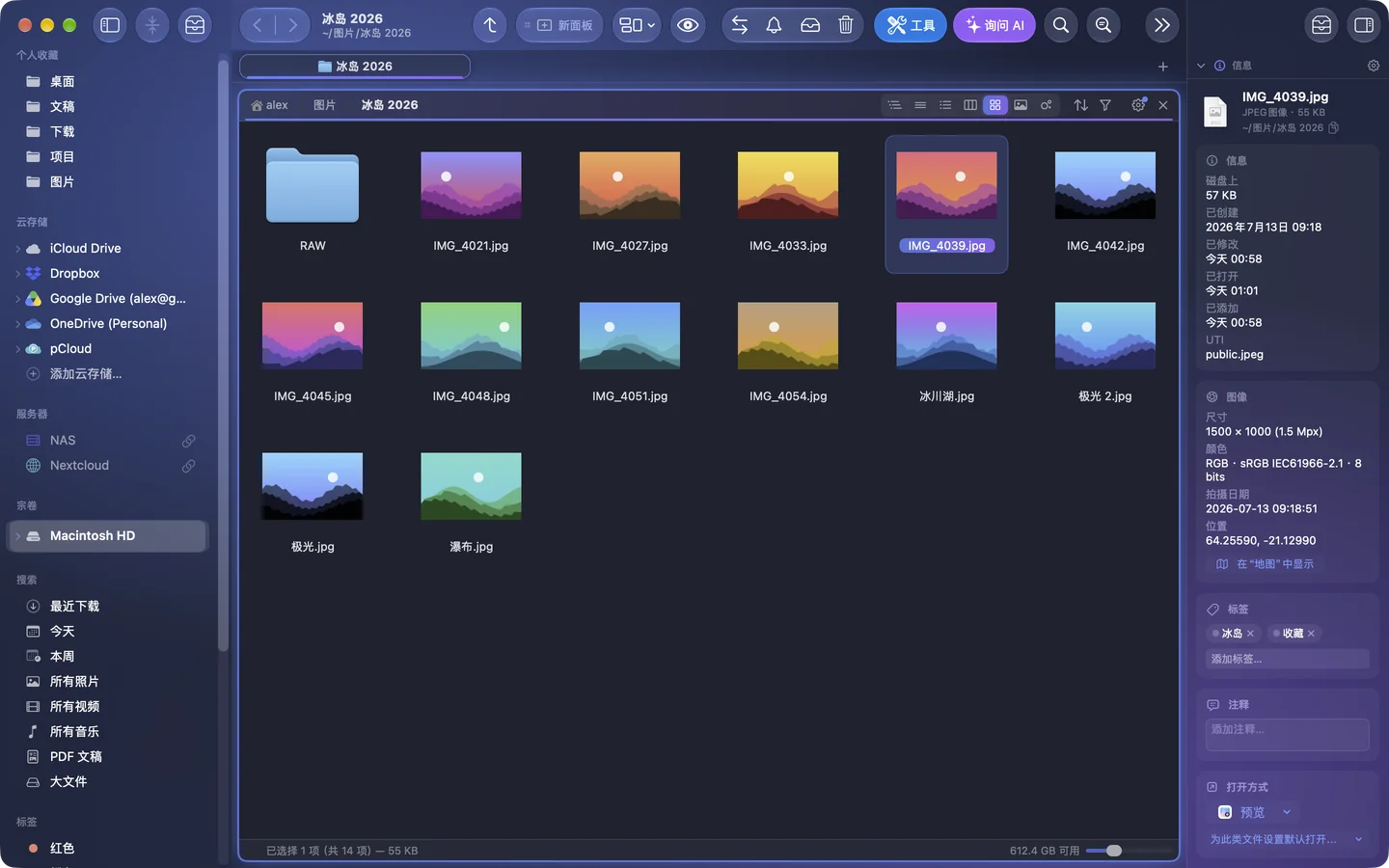
Task: Click the link icon beside NAS
Action: pos(189,441)
